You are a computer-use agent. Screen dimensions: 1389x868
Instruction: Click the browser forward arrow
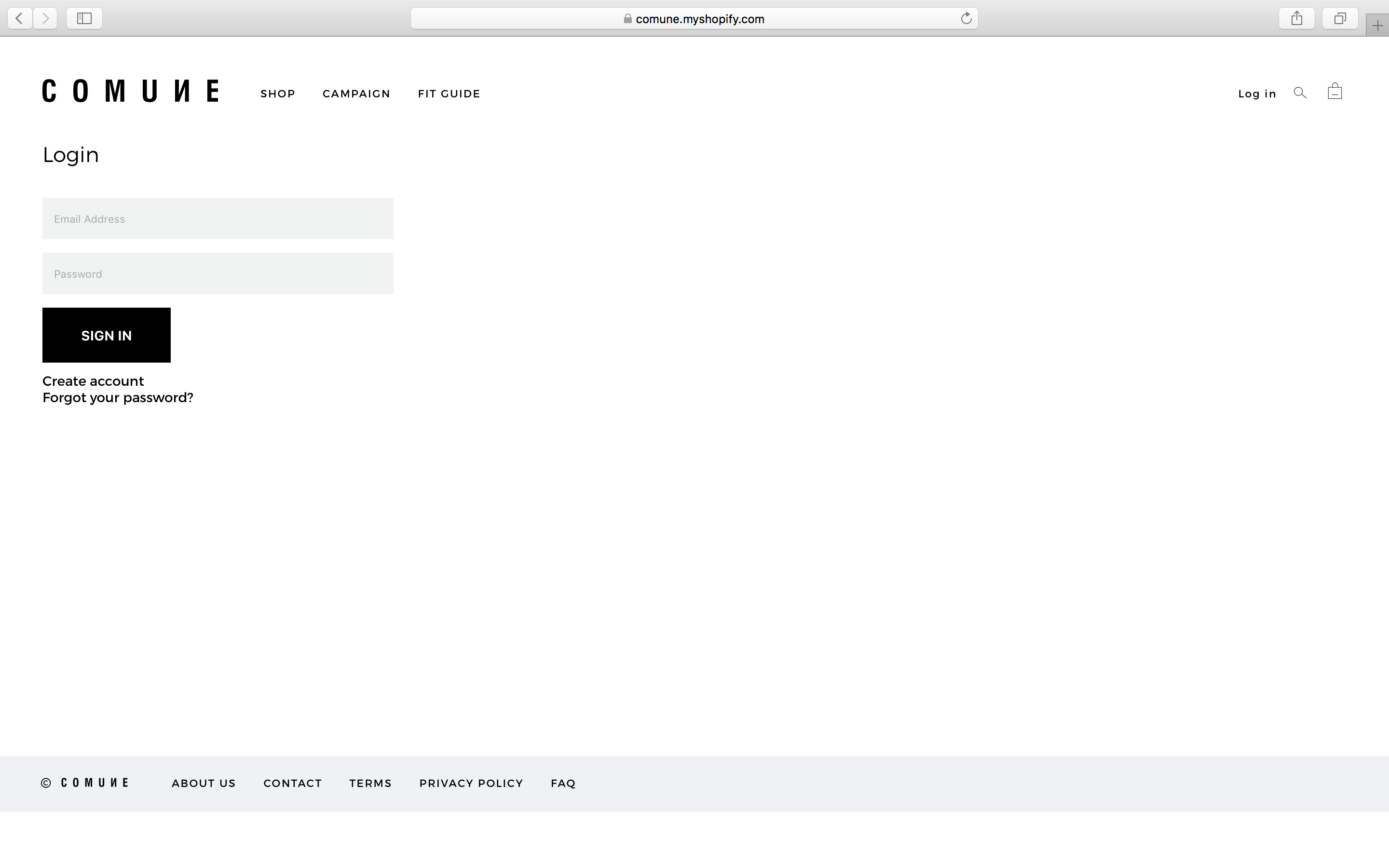pos(45,18)
